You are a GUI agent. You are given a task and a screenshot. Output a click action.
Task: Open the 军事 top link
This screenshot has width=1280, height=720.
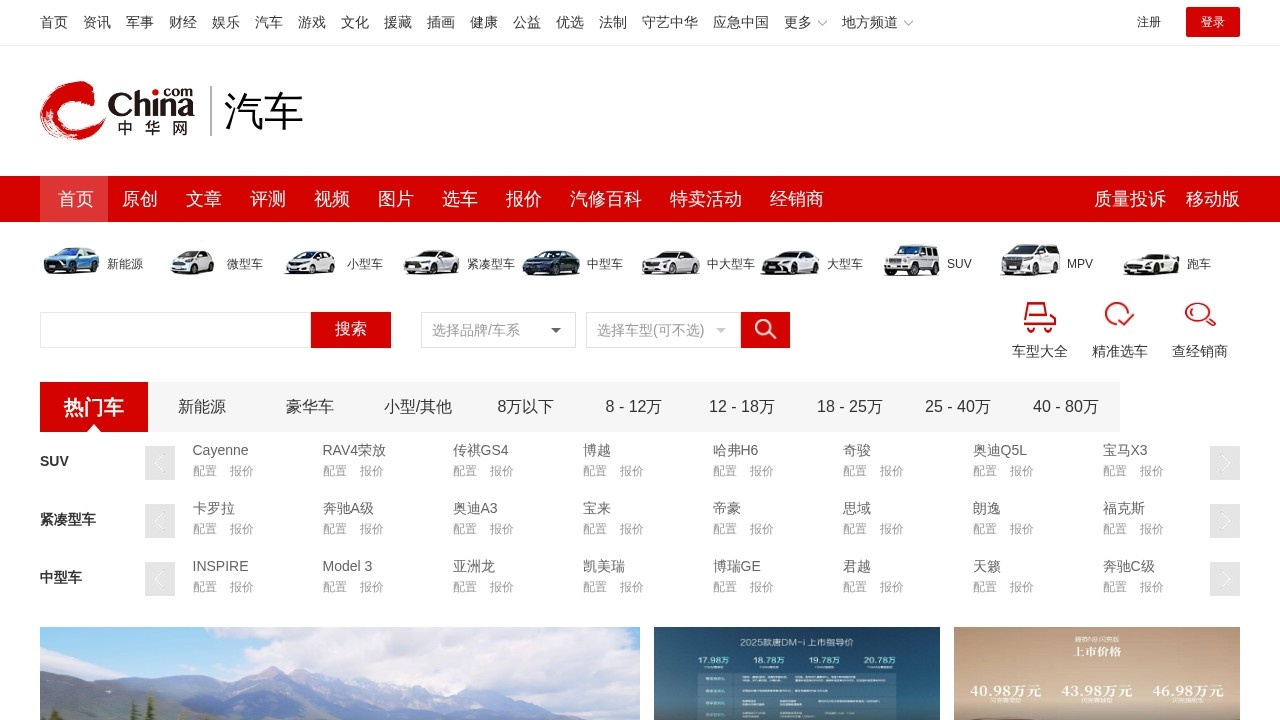[x=140, y=22]
